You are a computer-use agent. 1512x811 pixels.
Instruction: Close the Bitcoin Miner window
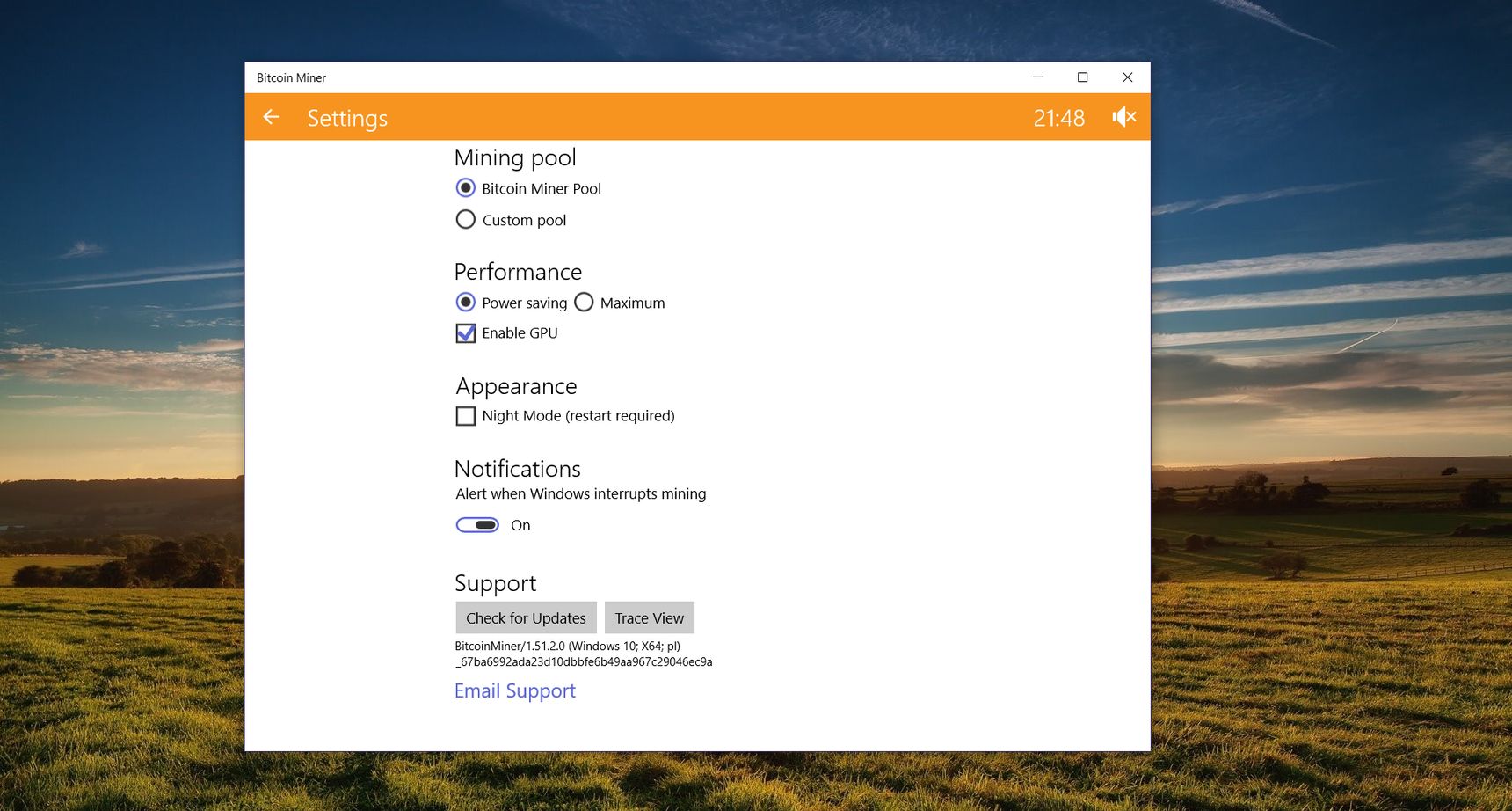coord(1127,77)
